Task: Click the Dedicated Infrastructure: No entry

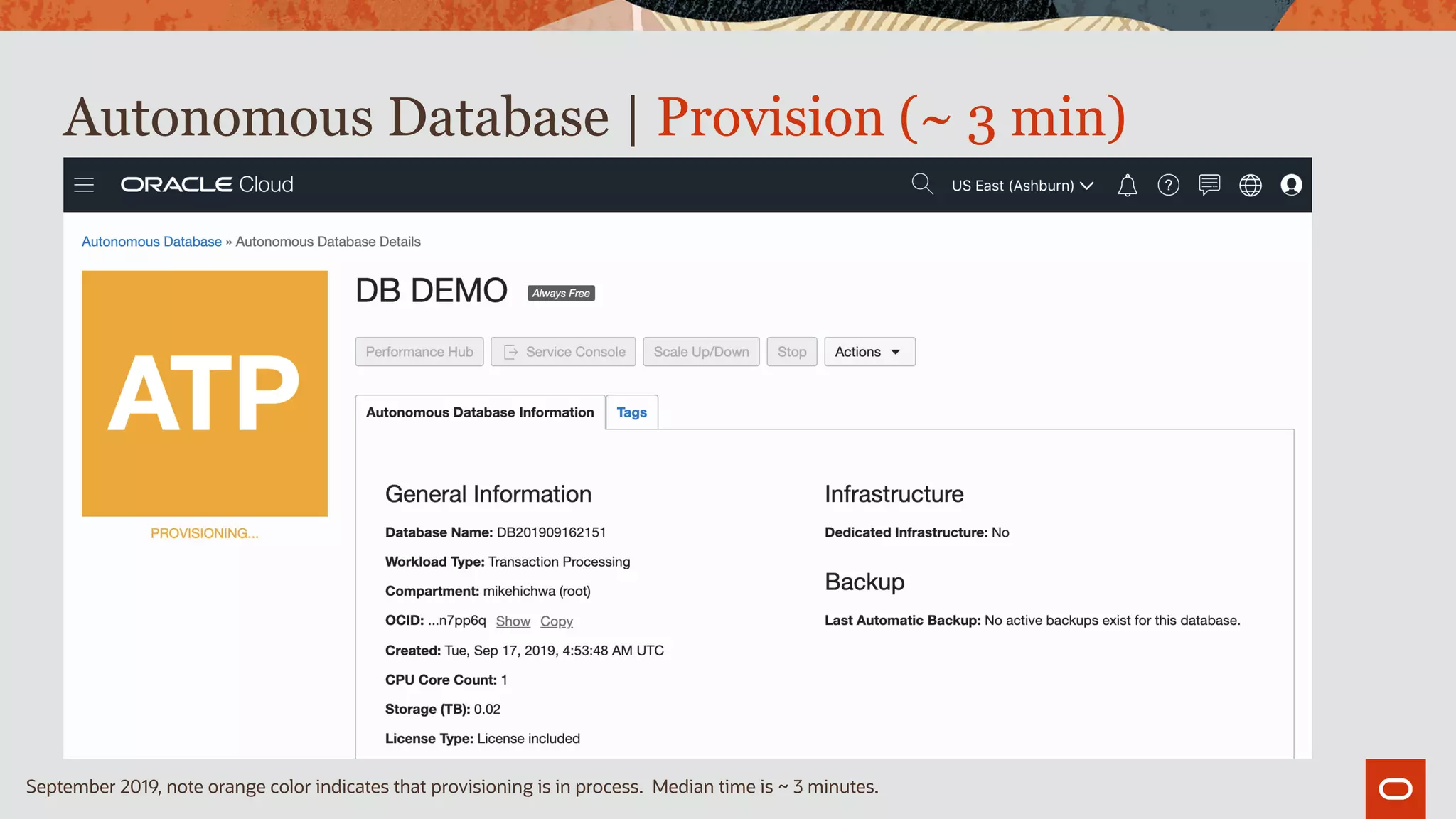Action: pyautogui.click(x=917, y=532)
